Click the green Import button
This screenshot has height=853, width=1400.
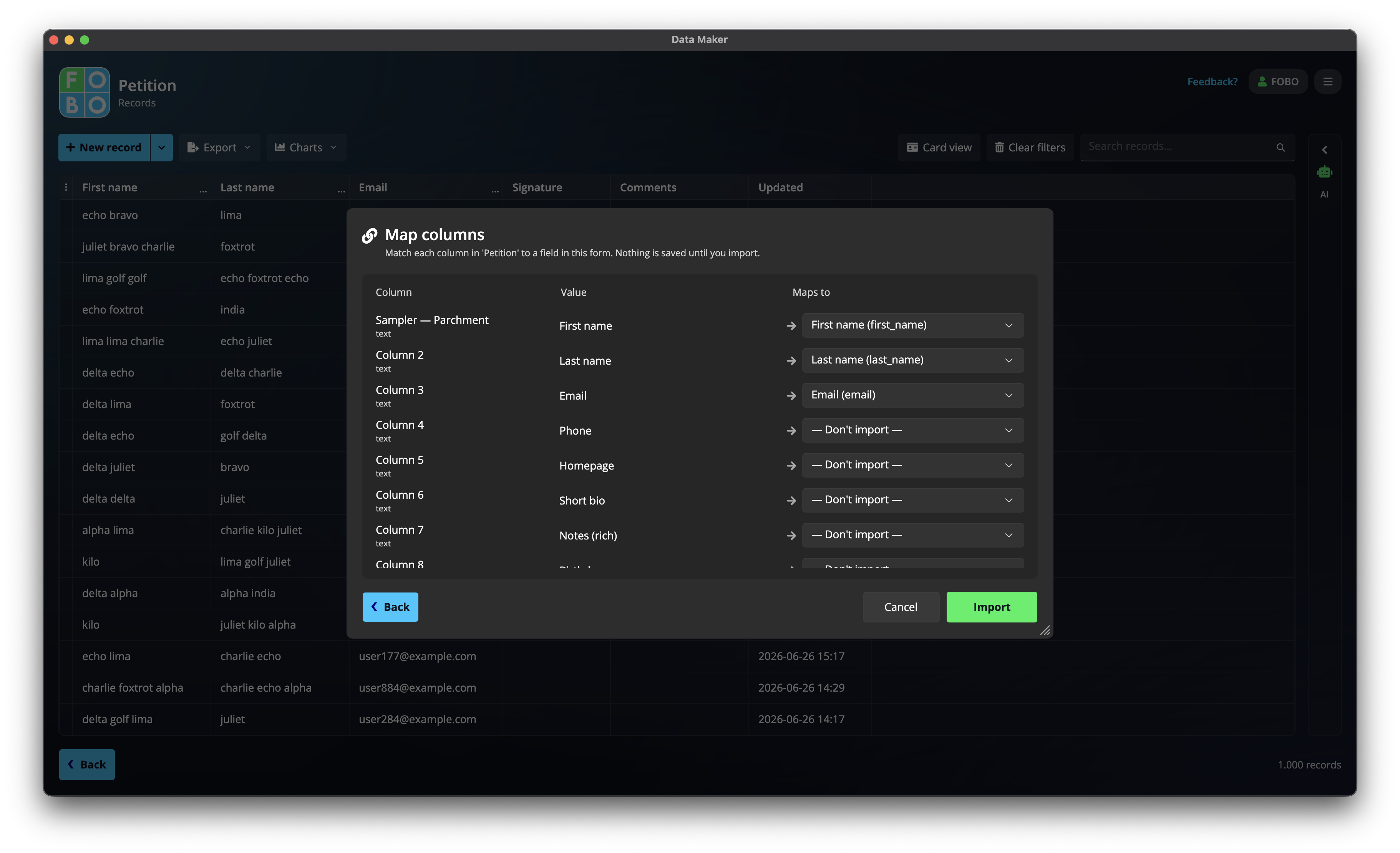pos(992,607)
